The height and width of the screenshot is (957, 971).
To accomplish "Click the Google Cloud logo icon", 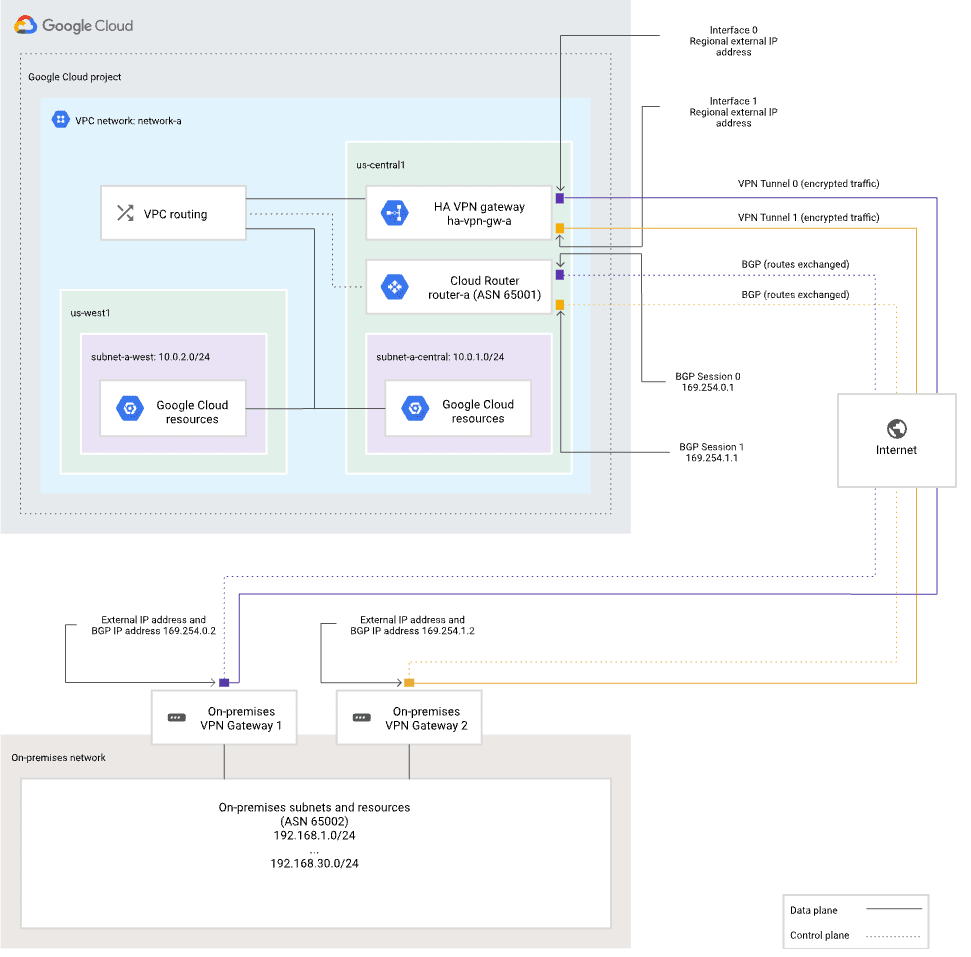I will click(25, 25).
